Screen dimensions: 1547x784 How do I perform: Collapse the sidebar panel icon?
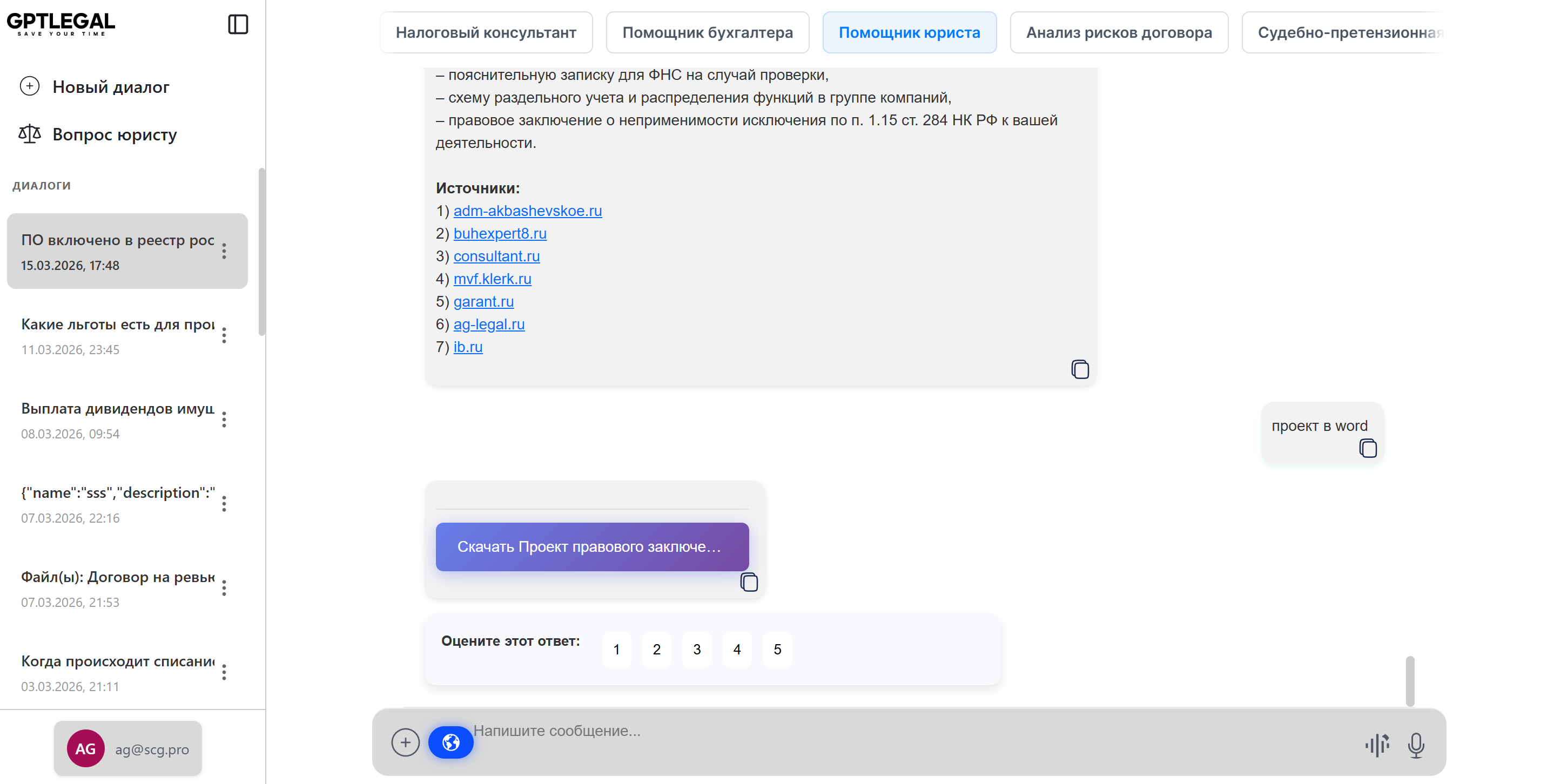[238, 25]
